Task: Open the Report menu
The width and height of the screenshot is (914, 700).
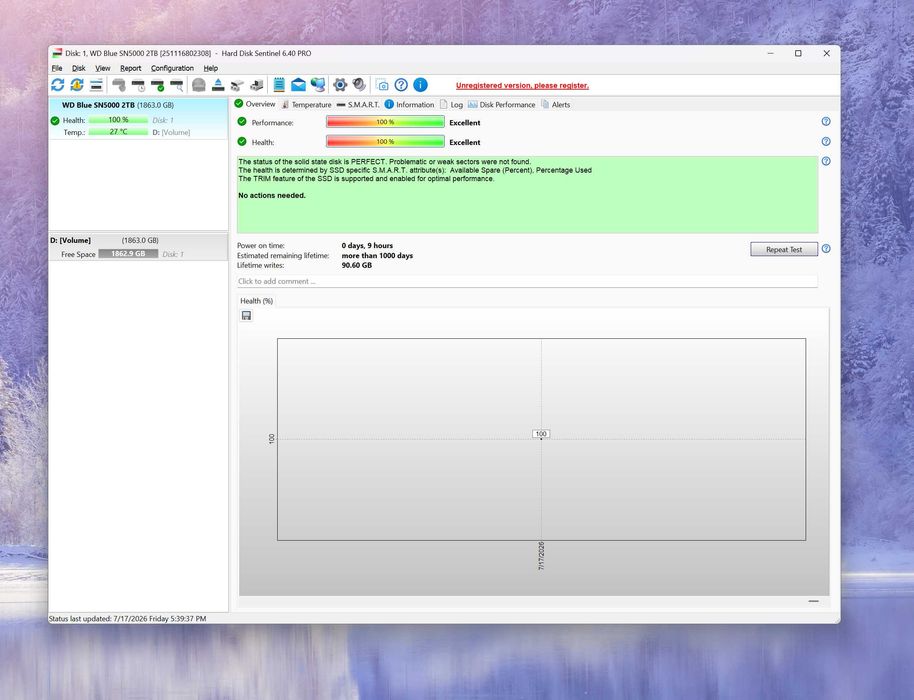Action: coord(131,68)
